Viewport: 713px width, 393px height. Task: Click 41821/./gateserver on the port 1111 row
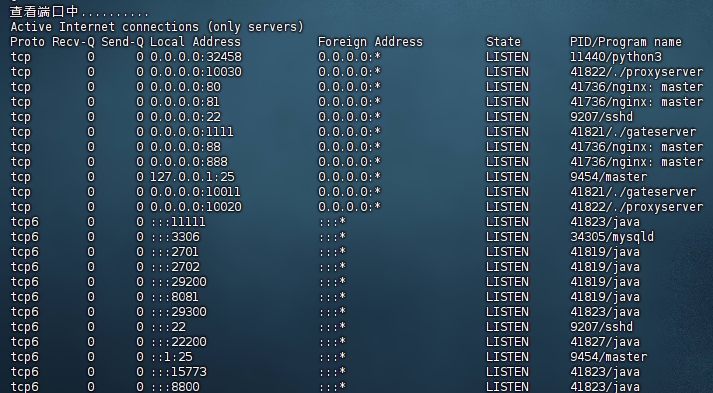(633, 132)
